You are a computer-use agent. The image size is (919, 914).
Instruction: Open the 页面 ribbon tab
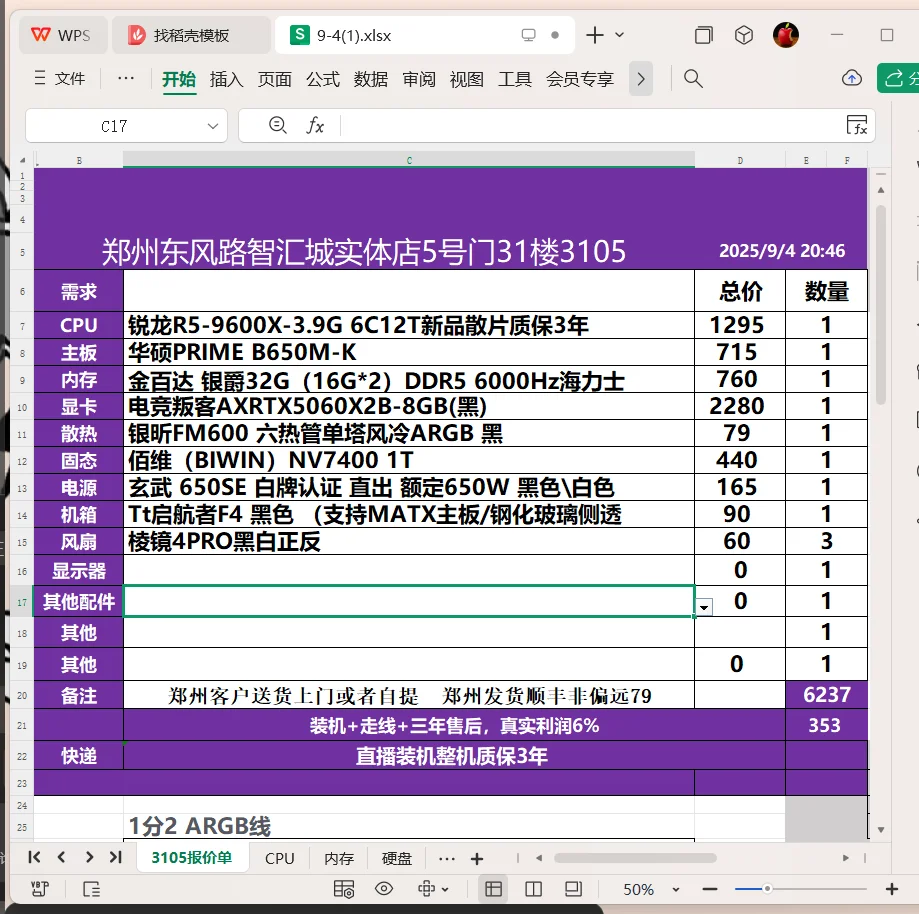click(274, 79)
